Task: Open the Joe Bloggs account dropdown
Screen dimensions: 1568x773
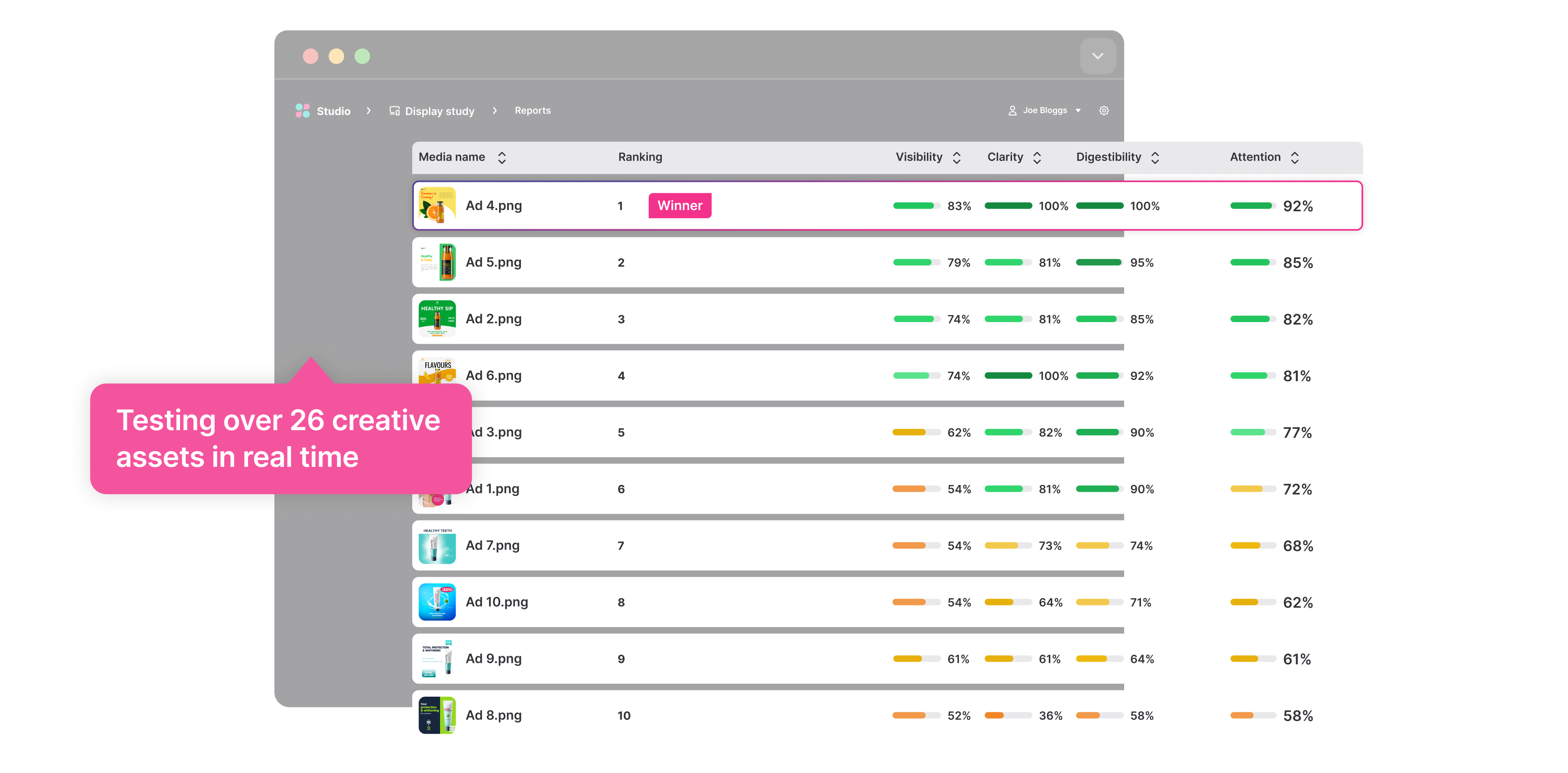Action: pyautogui.click(x=1078, y=110)
